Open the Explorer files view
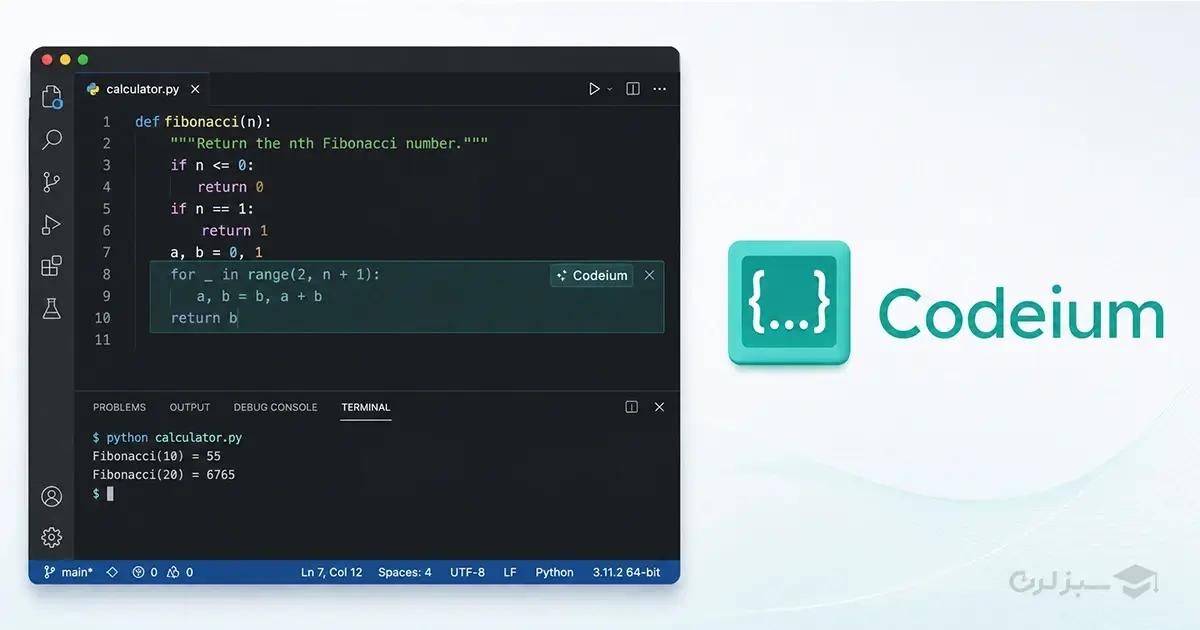 (x=52, y=97)
